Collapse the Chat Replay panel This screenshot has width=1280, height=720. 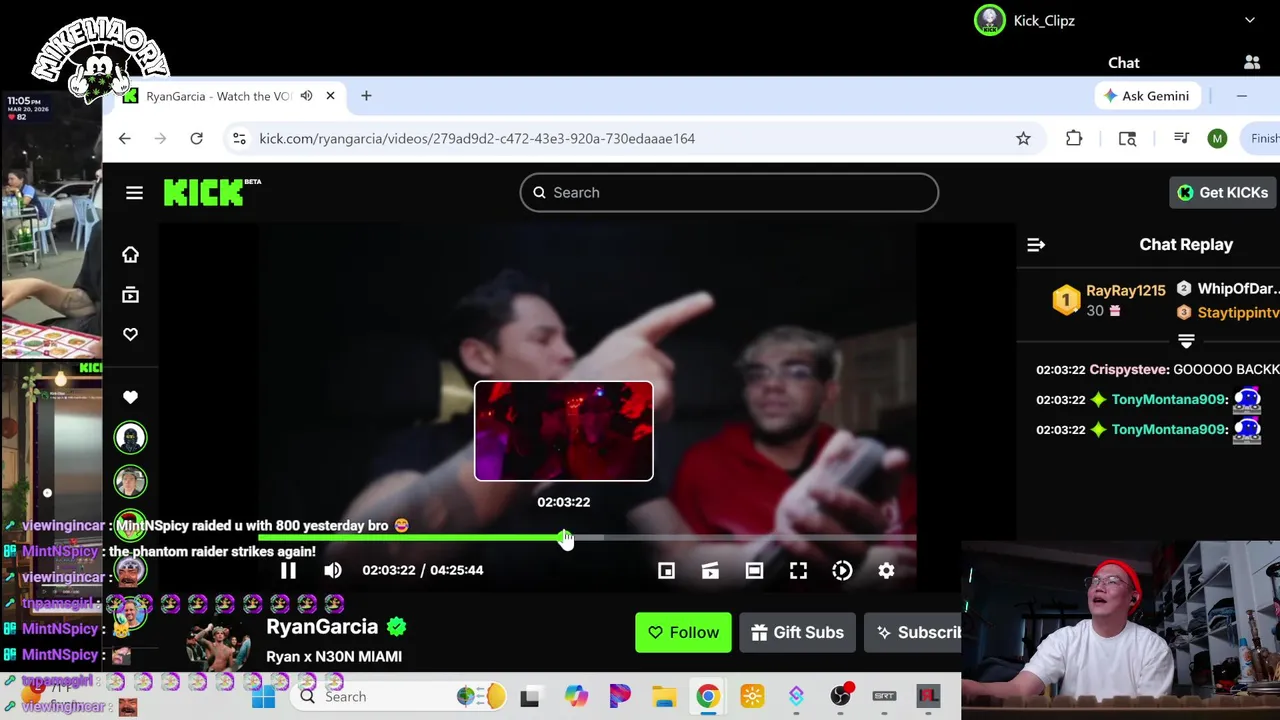pos(1036,245)
